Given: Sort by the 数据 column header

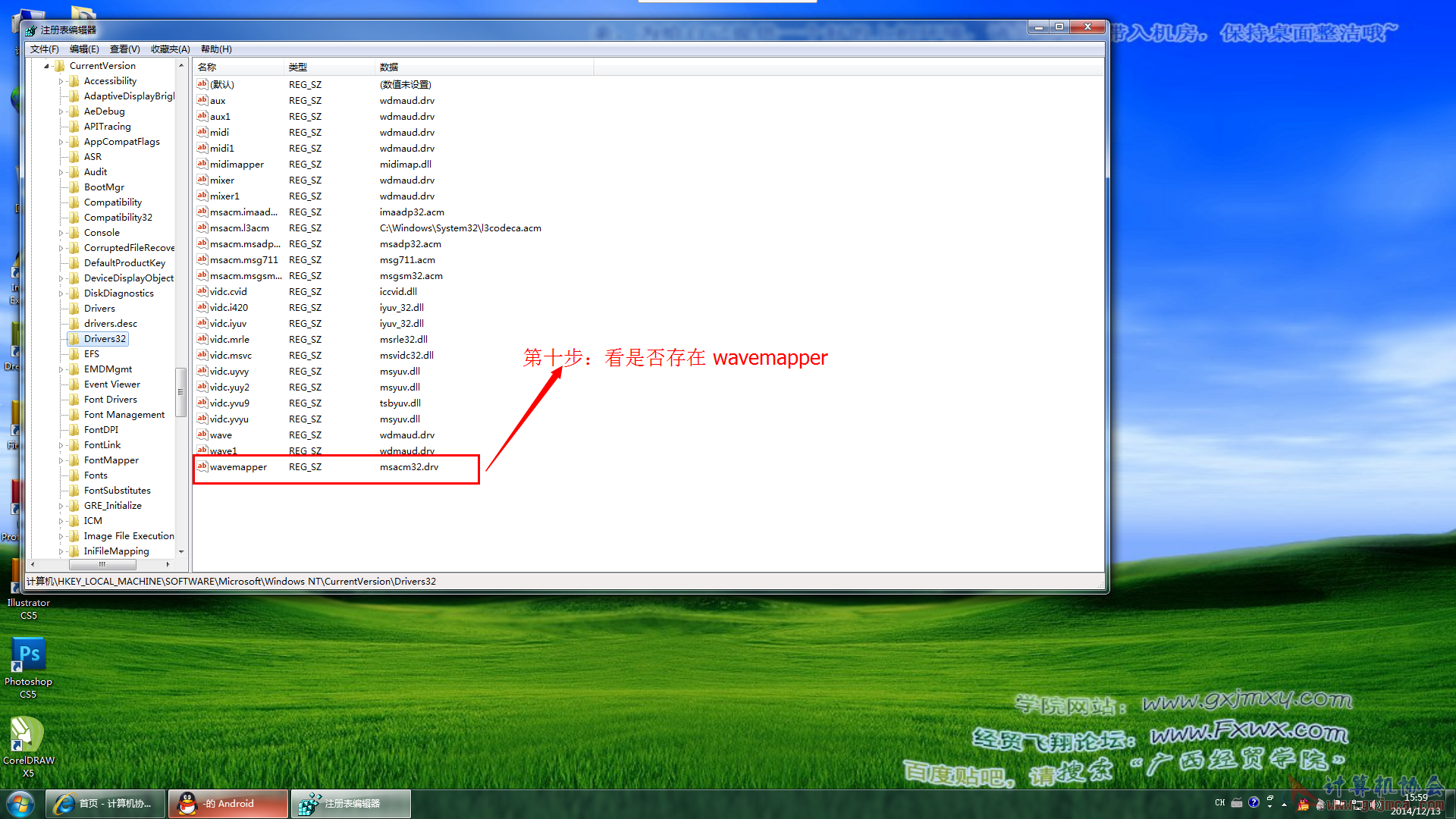Looking at the screenshot, I should (484, 67).
